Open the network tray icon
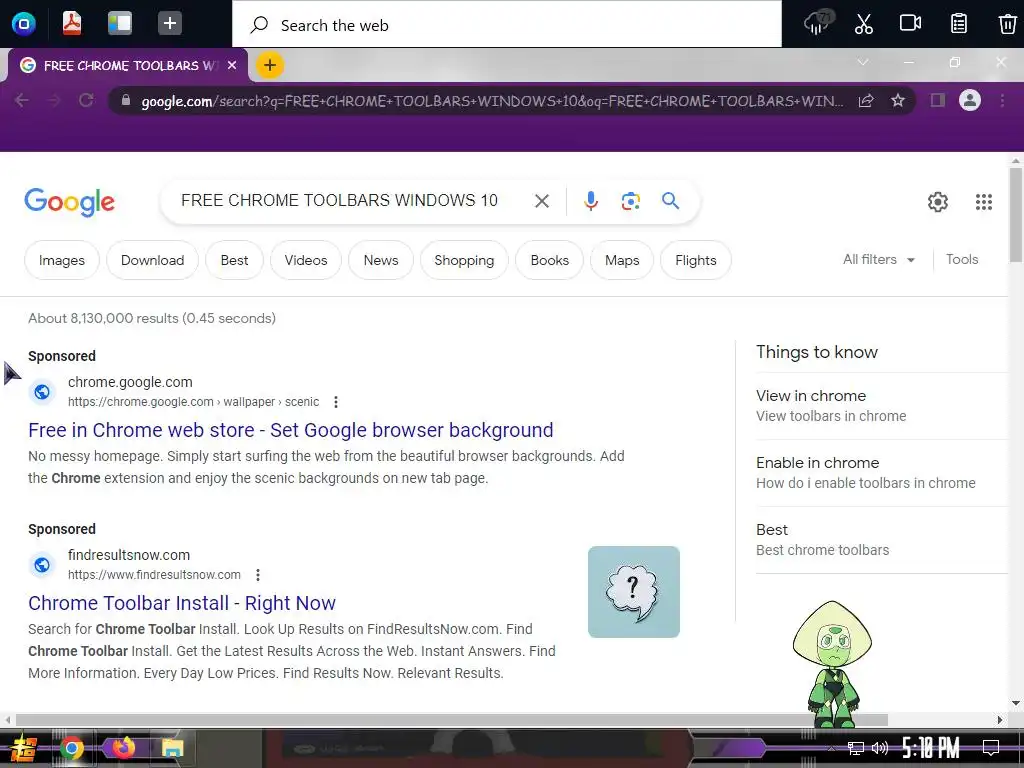Screen dimensions: 1024x768 click(855, 748)
